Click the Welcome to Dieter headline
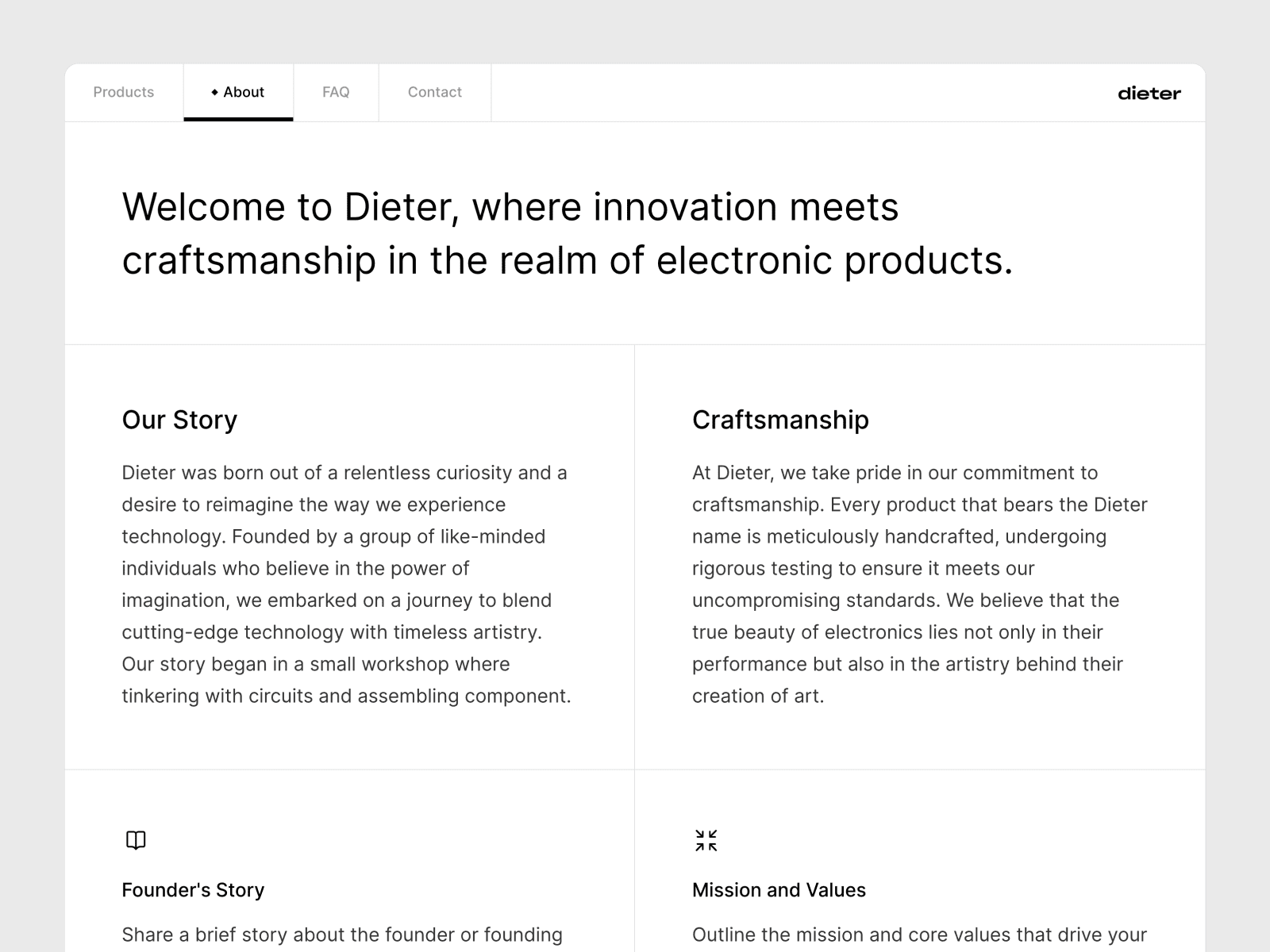1270x952 pixels. click(567, 233)
